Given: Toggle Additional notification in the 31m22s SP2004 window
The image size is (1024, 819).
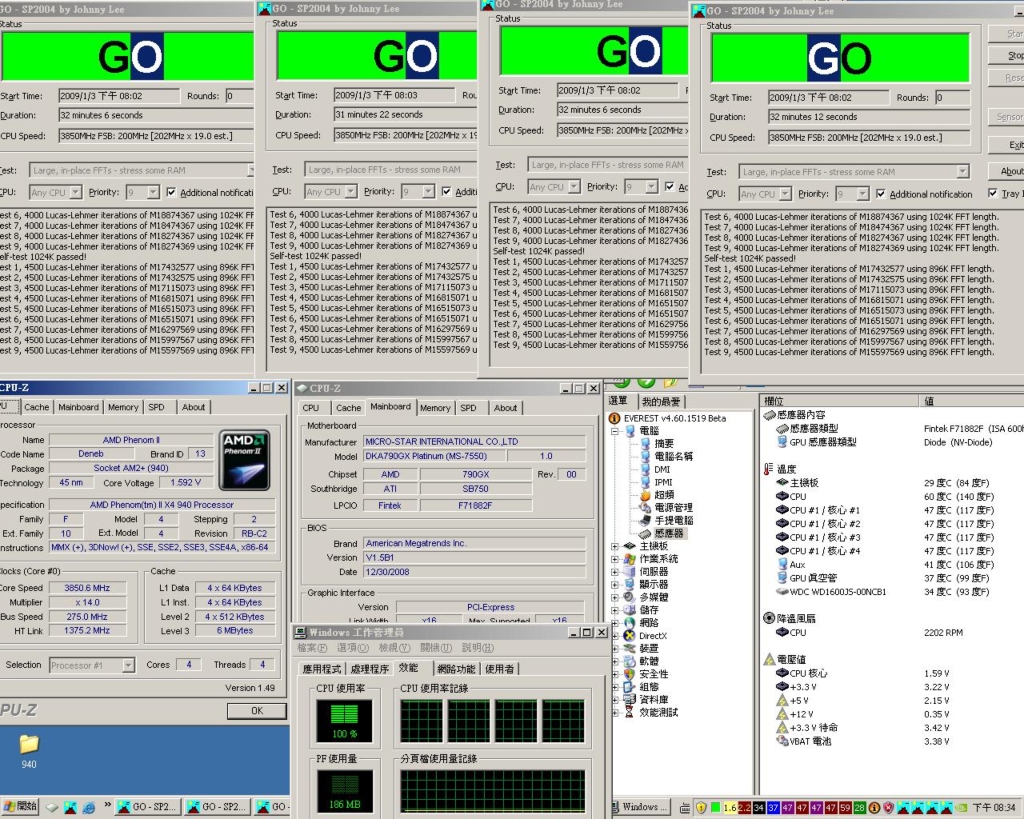Looking at the screenshot, I should pos(447,191).
